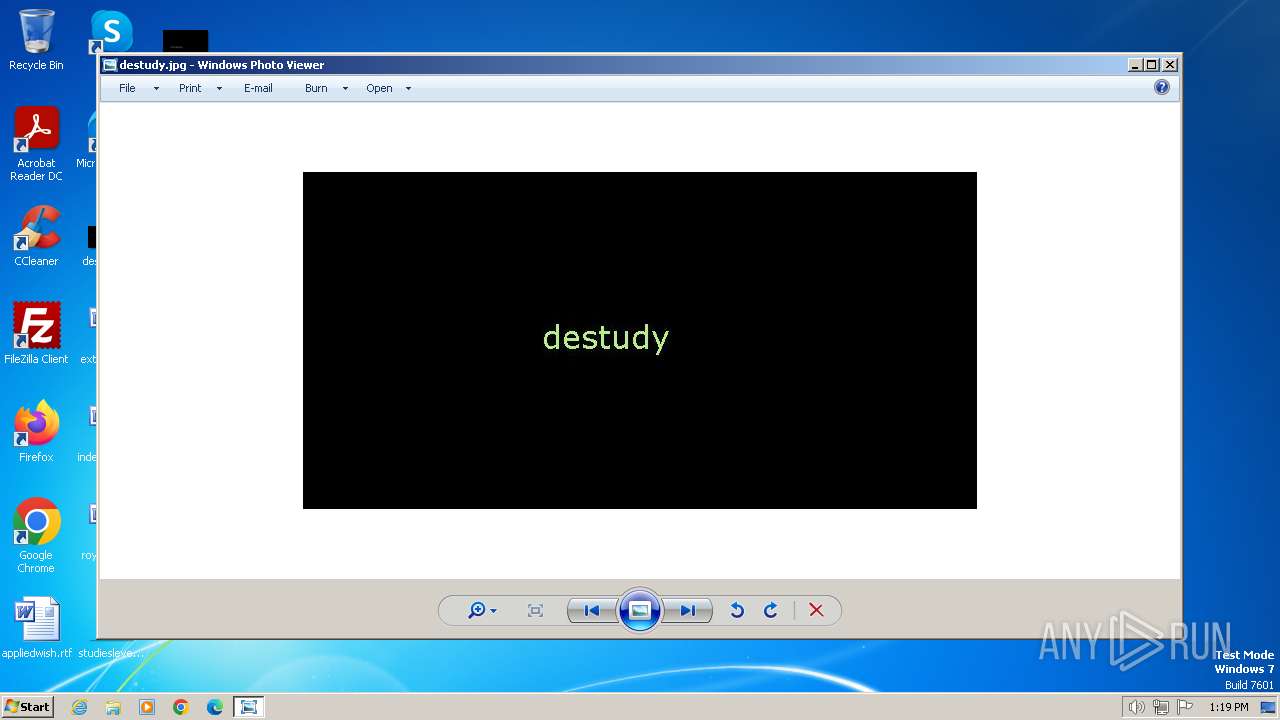Expand the Burn dropdown arrow
1280x720 pixels.
[x=345, y=88]
